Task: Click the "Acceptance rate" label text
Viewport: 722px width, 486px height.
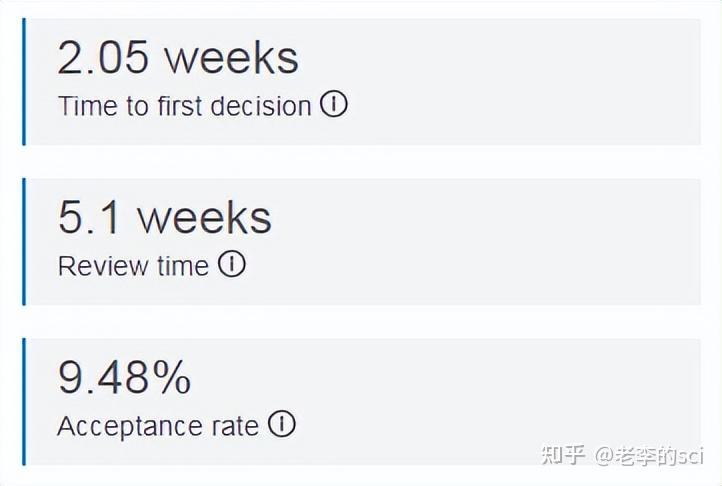Action: [158, 426]
